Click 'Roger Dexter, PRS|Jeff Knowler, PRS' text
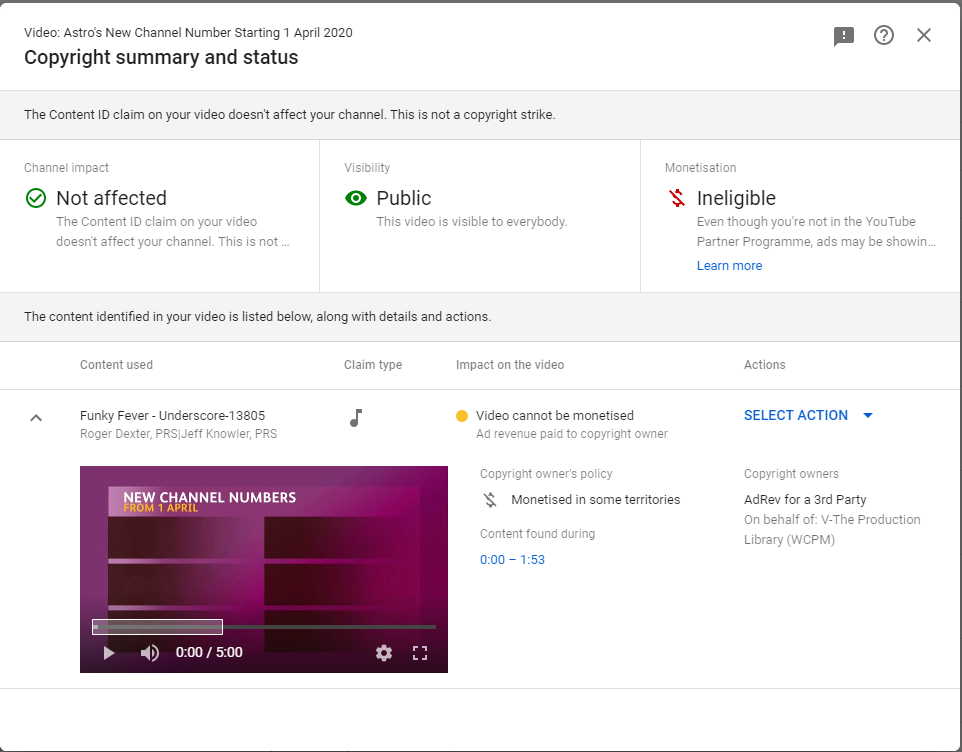The image size is (962, 752). [x=179, y=434]
